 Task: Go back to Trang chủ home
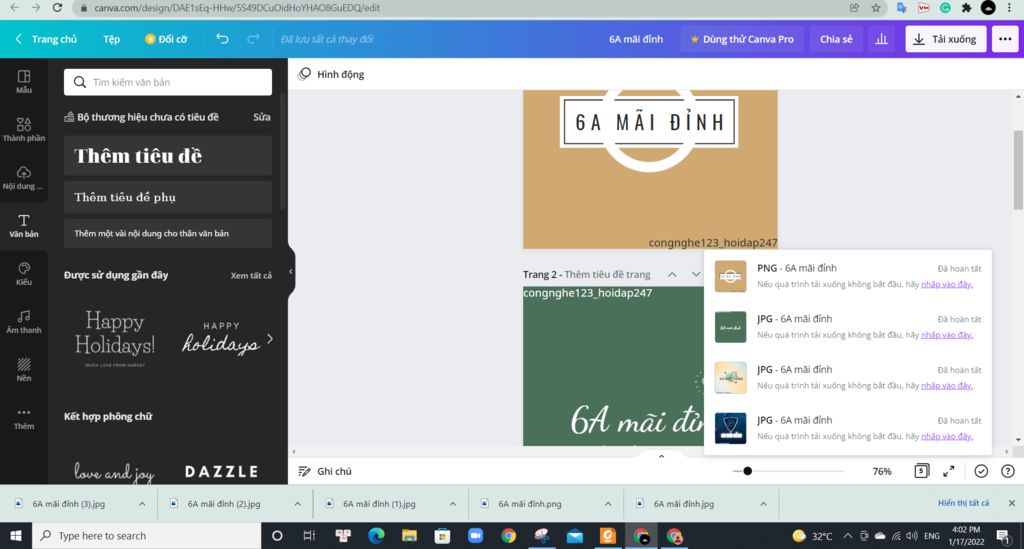pos(46,39)
